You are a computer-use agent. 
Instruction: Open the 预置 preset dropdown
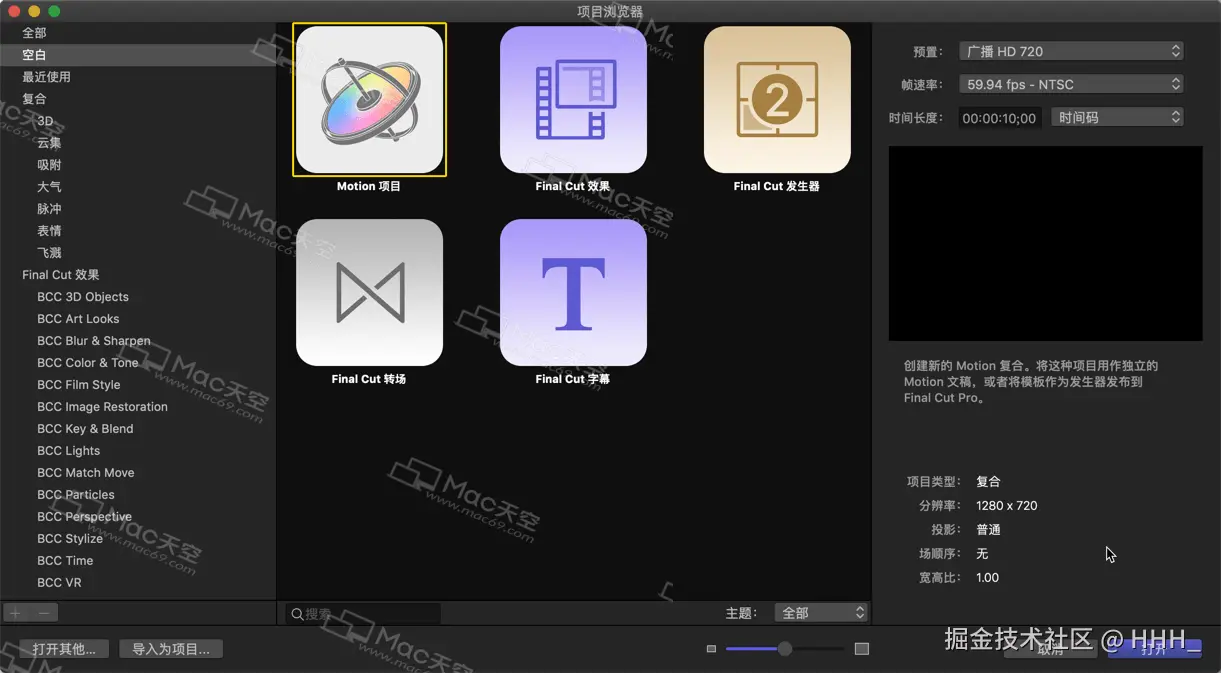coord(1071,51)
